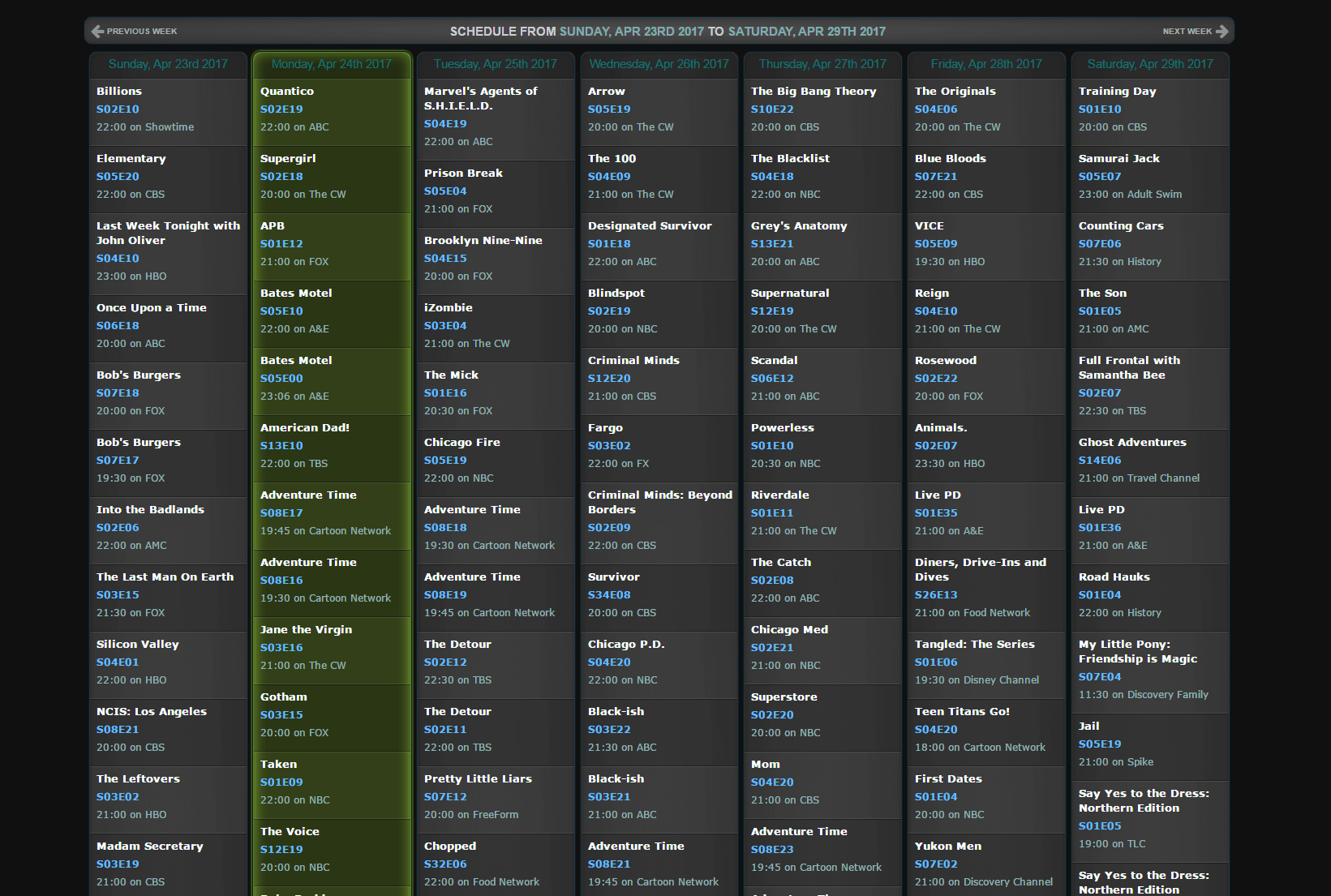Open The Last Man On Earth title
Image resolution: width=1331 pixels, height=896 pixels.
[165, 577]
